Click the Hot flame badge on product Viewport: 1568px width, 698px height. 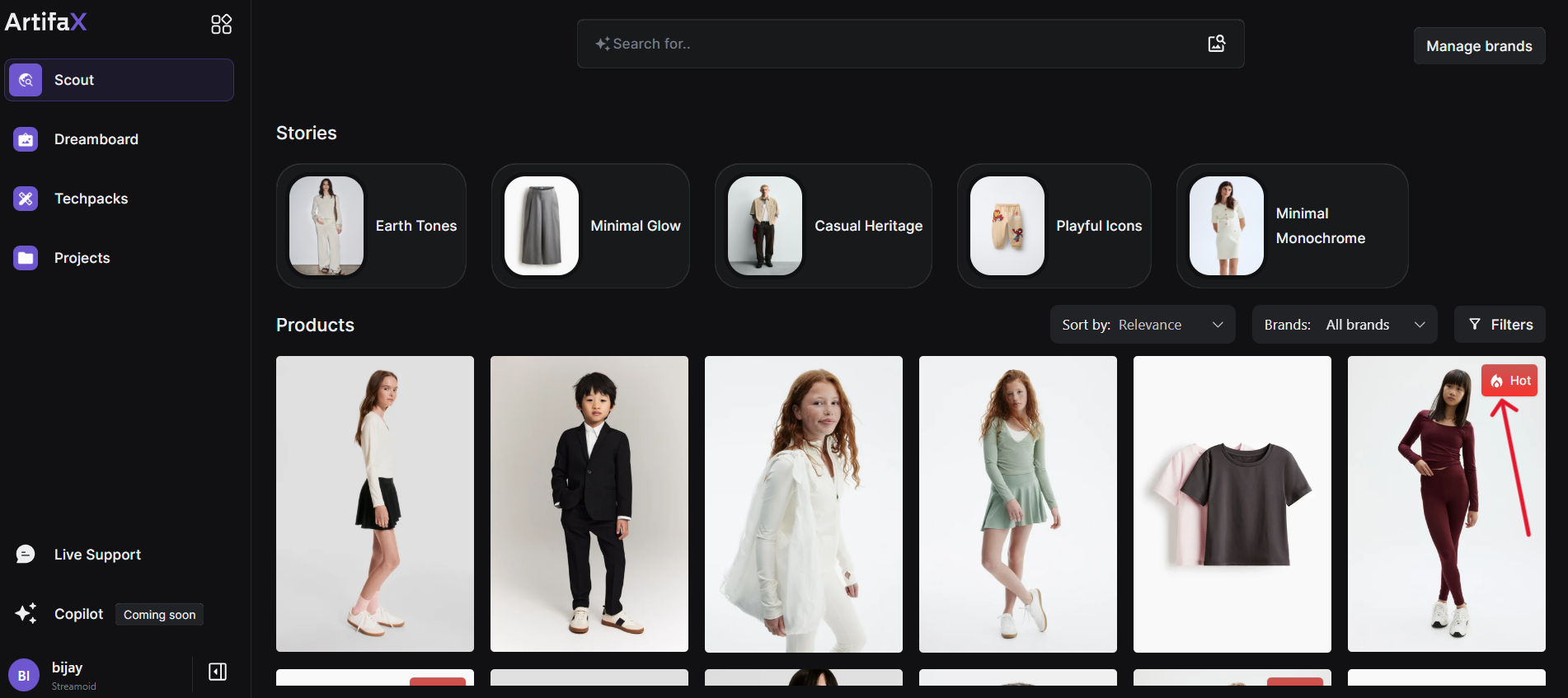[x=1509, y=381]
